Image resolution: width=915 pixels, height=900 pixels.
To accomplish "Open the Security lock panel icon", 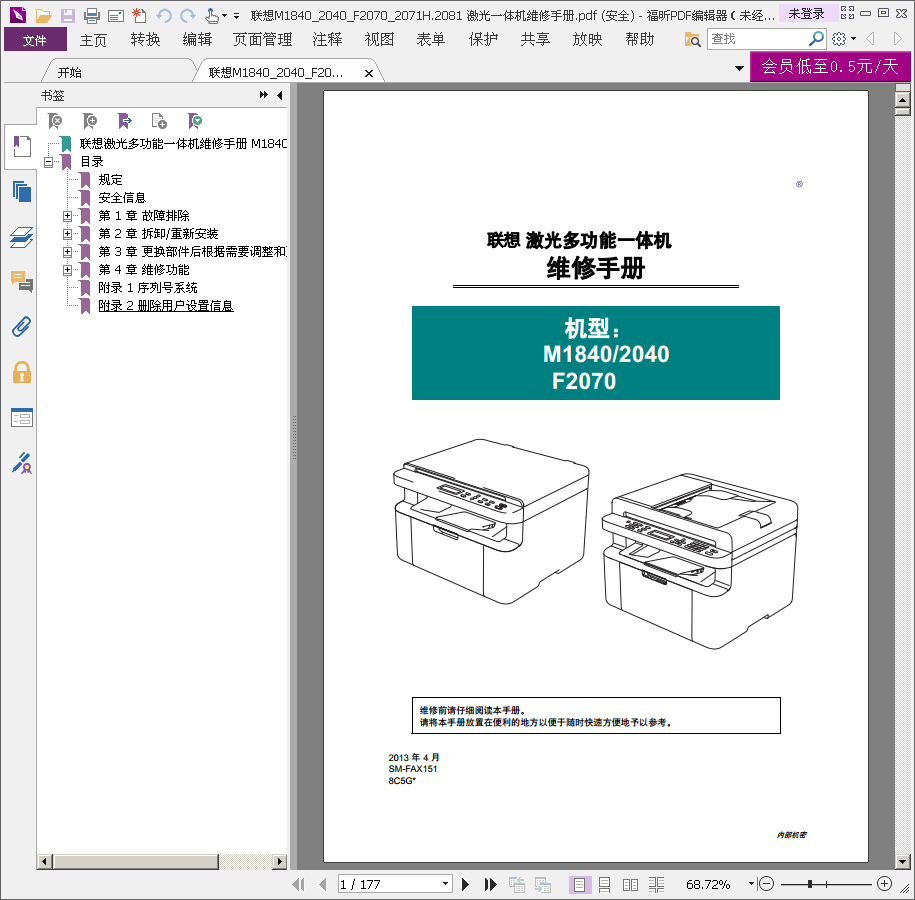I will (22, 372).
